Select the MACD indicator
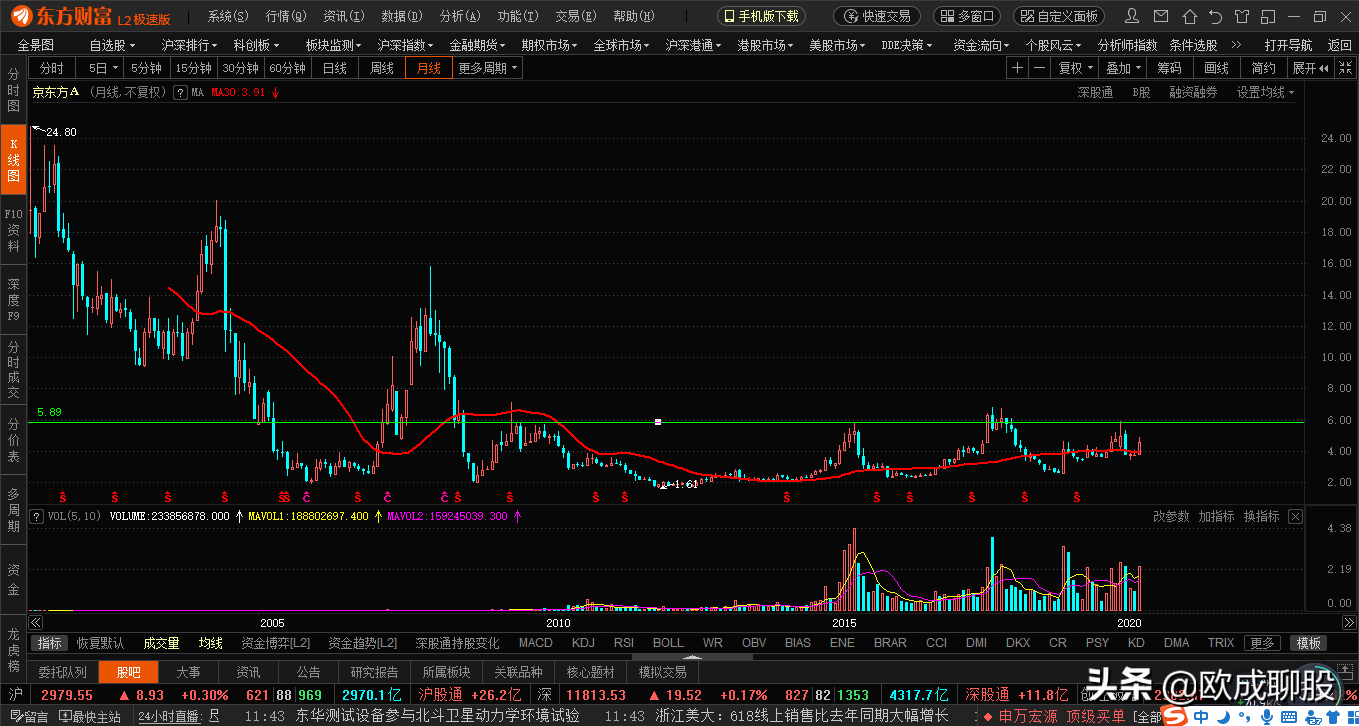The height and width of the screenshot is (726, 1359). (x=535, y=643)
